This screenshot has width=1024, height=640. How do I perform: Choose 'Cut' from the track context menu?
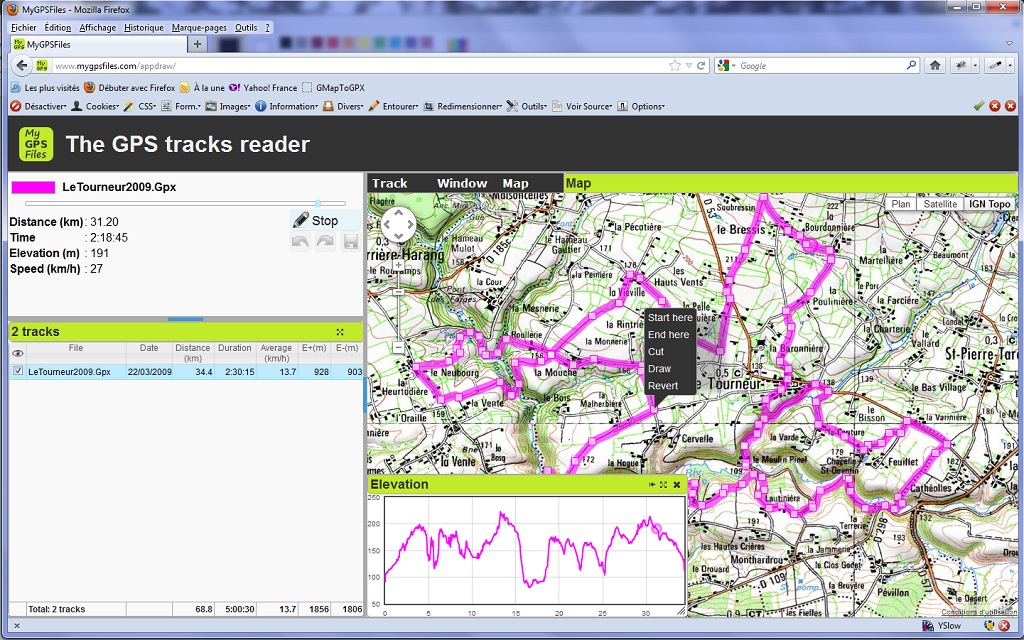point(656,352)
